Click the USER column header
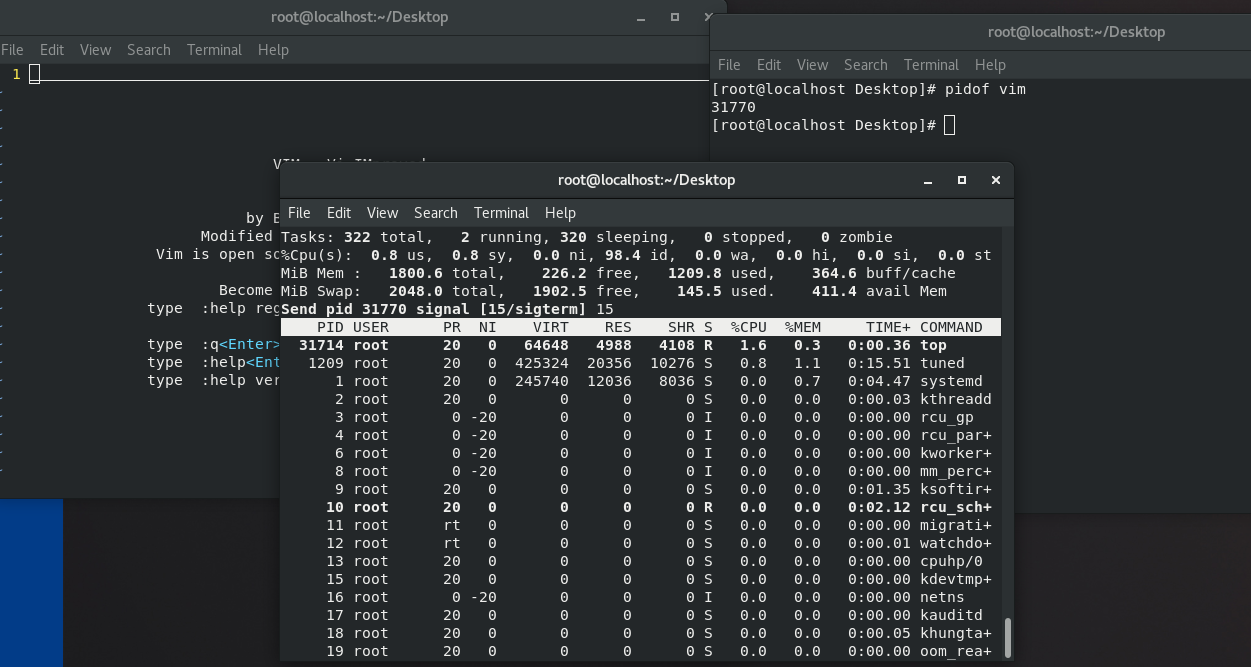The image size is (1251, 667). pyautogui.click(x=371, y=327)
